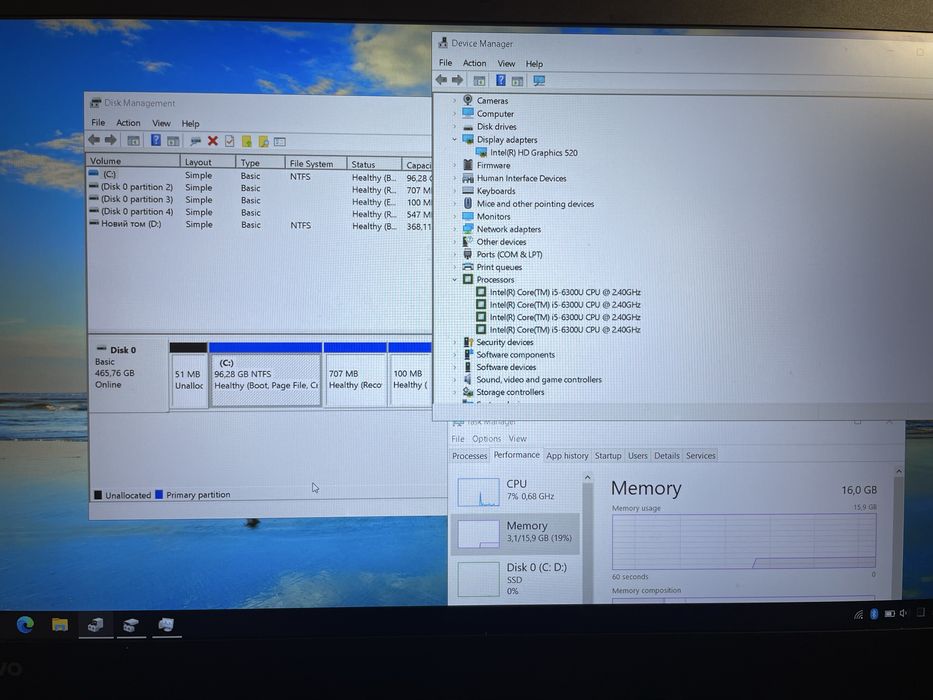Screen dimensions: 933x700
Task: Click yellow folder with green arrow icon
Action: [x=246, y=142]
